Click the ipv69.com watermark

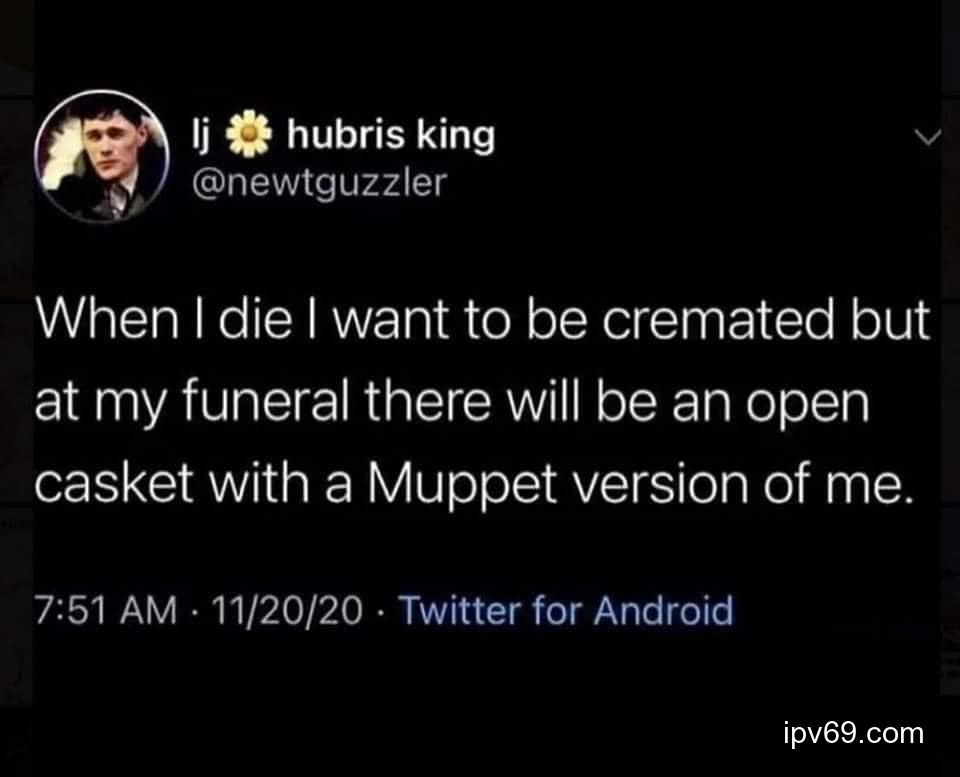point(852,733)
